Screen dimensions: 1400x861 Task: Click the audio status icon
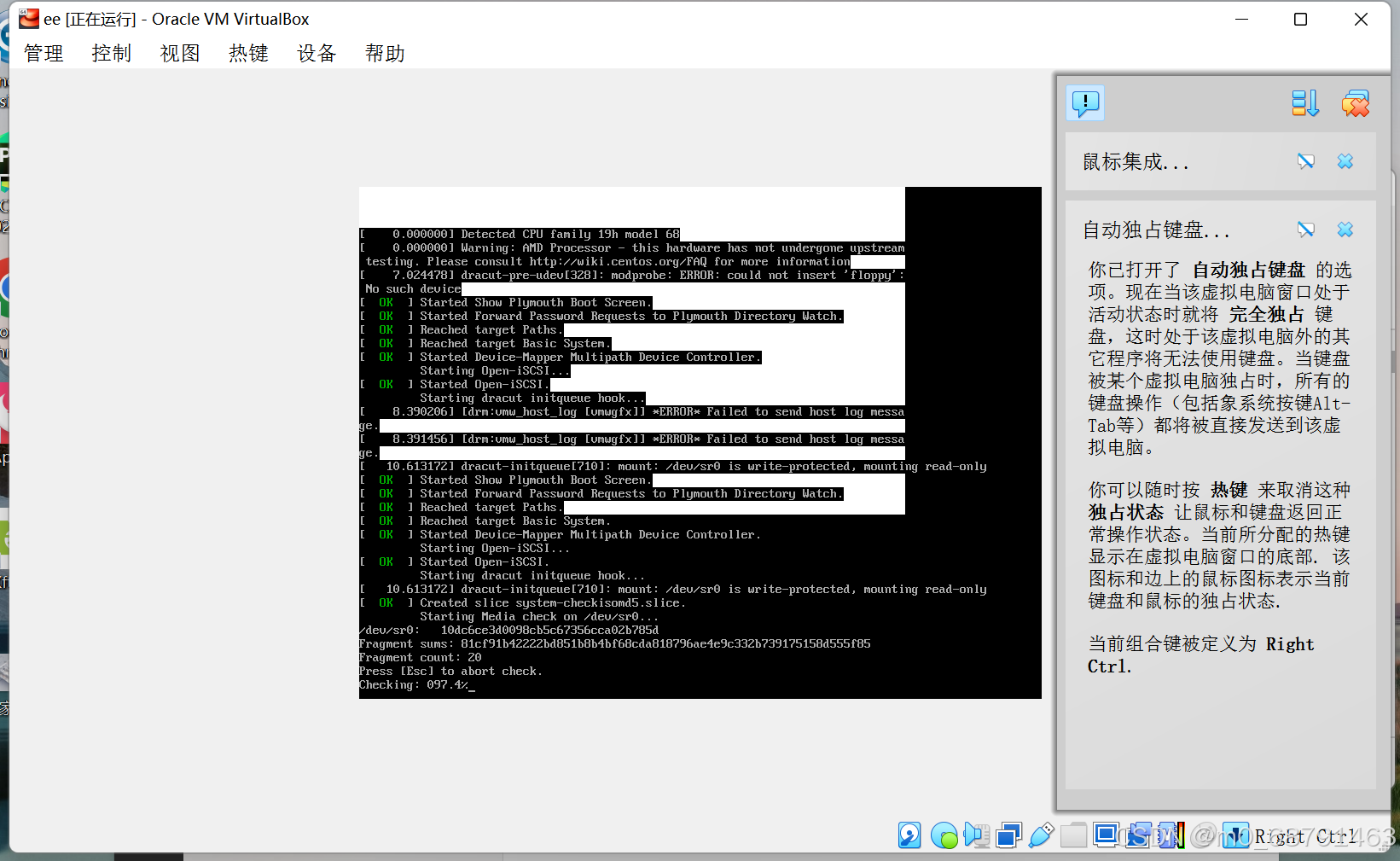pyautogui.click(x=977, y=835)
